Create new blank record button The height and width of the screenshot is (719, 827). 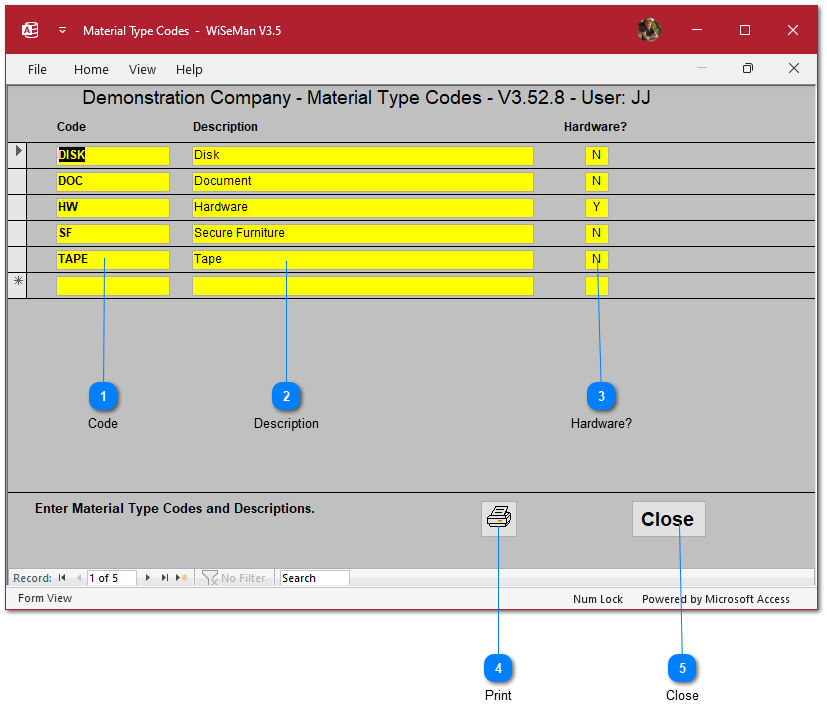tap(180, 578)
